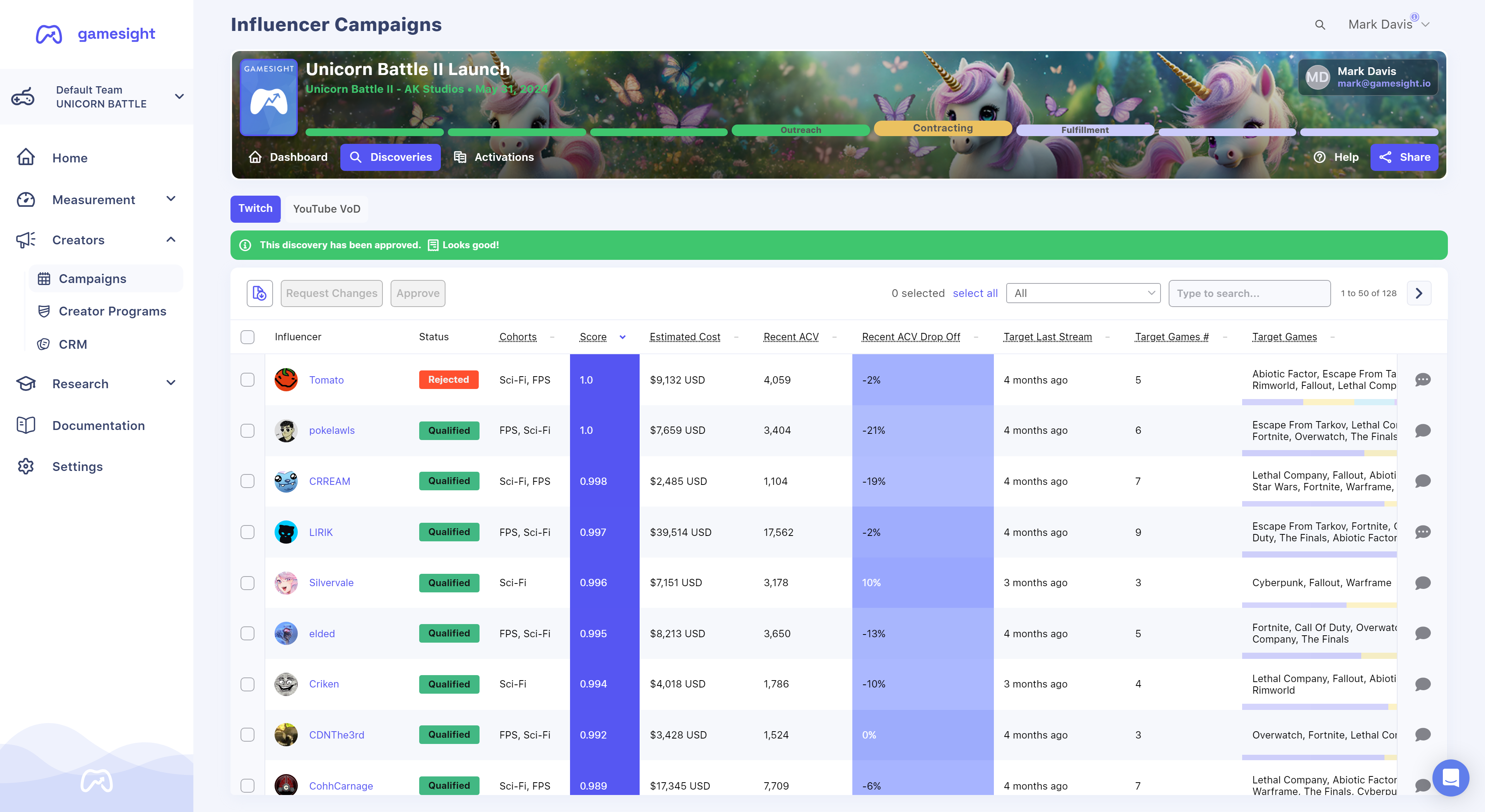Click the Tomato avatar image
This screenshot has height=812, width=1485.
click(286, 380)
